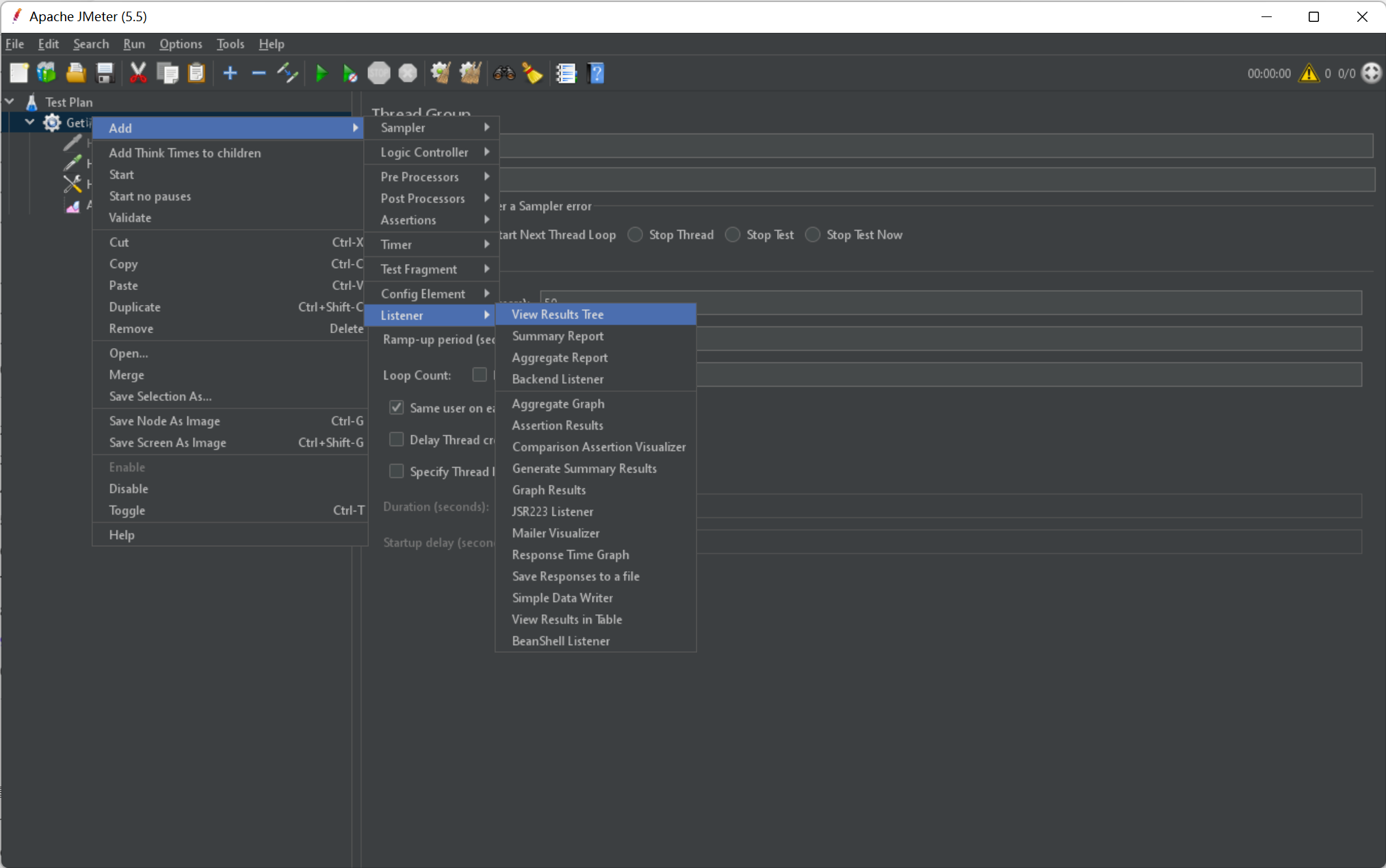
Task: Click the Startup delay input field
Action: (x=1029, y=542)
